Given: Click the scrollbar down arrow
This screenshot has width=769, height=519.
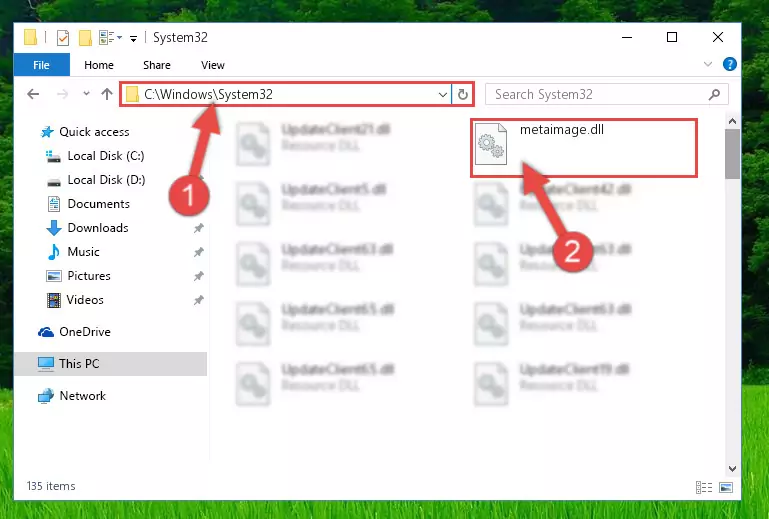Looking at the screenshot, I should (732, 469).
